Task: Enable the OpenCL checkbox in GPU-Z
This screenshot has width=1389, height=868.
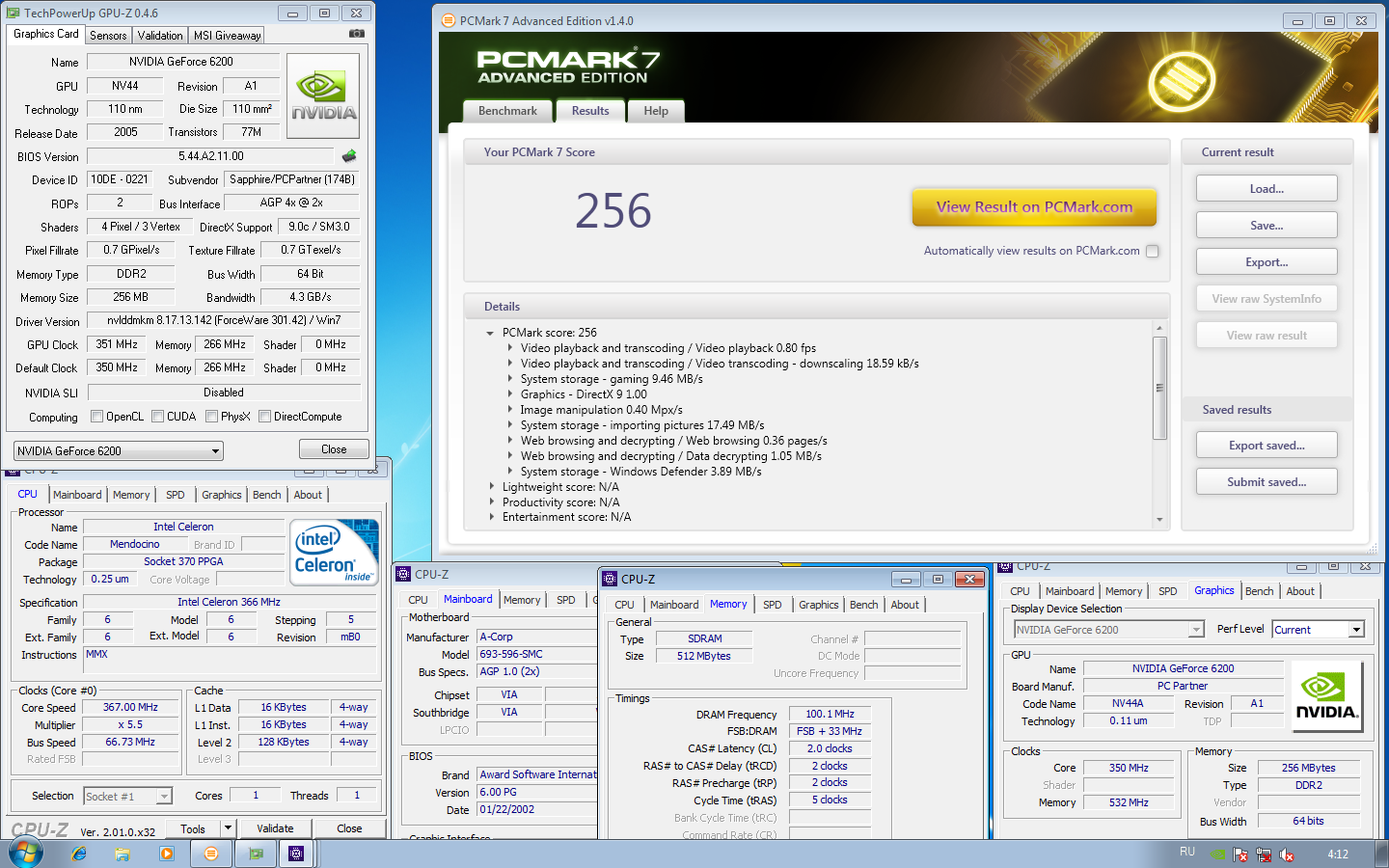Action: pos(96,417)
